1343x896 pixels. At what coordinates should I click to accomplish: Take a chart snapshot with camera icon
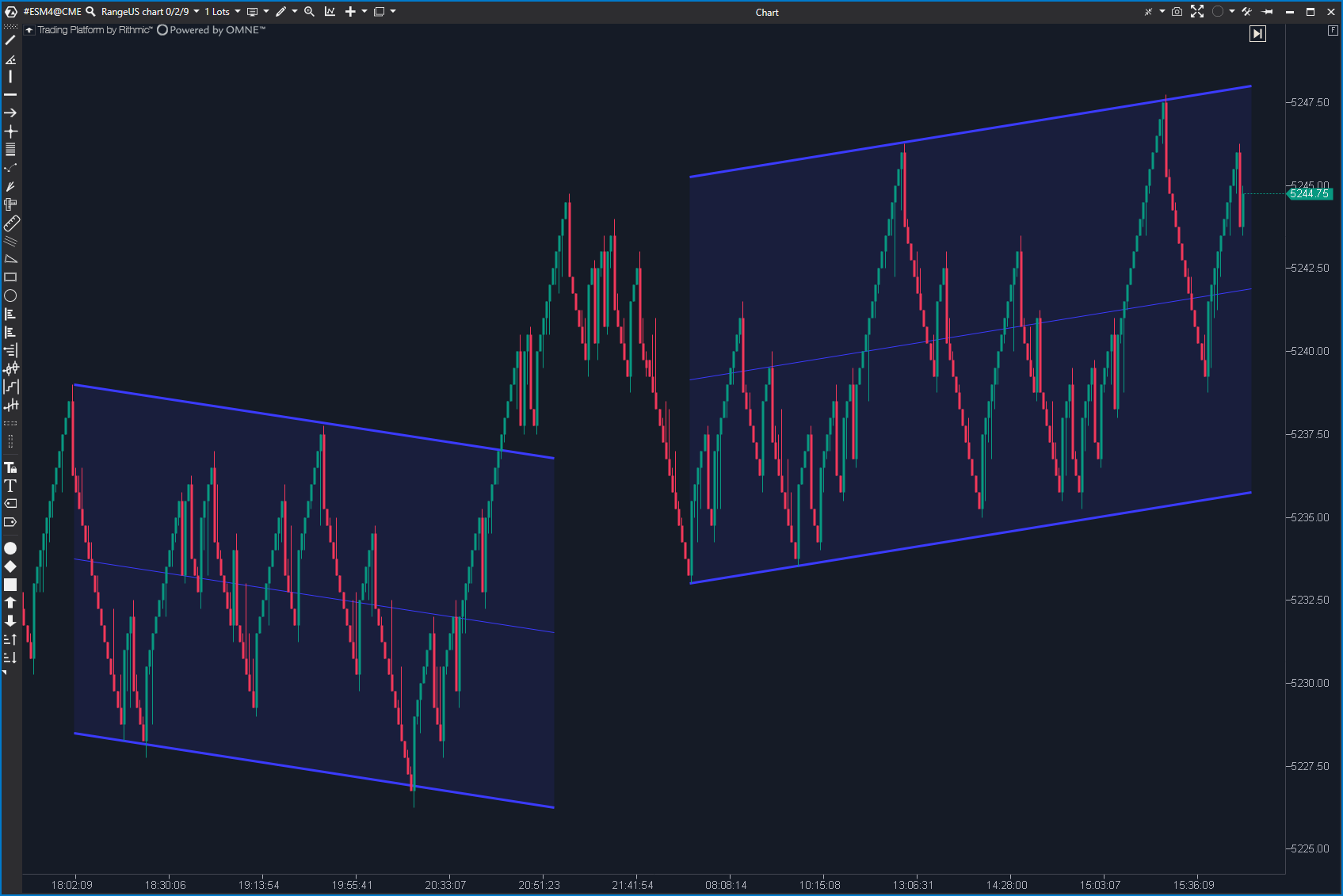(x=1177, y=12)
